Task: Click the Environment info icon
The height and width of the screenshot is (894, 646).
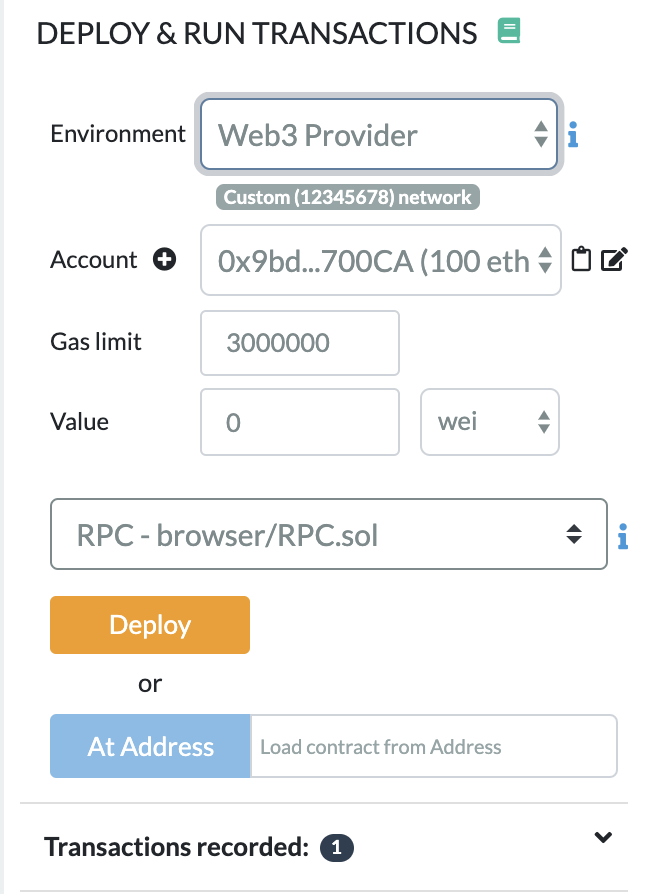Action: click(x=573, y=135)
